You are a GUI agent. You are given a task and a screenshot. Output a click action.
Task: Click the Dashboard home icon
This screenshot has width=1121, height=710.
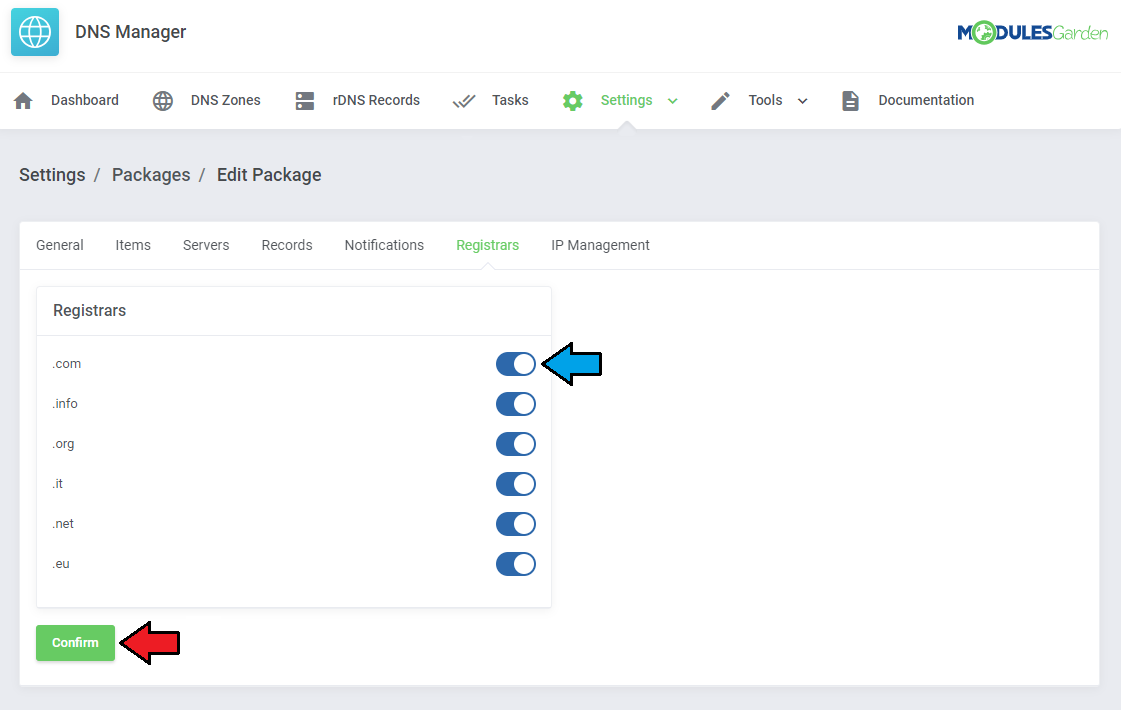pyautogui.click(x=23, y=101)
